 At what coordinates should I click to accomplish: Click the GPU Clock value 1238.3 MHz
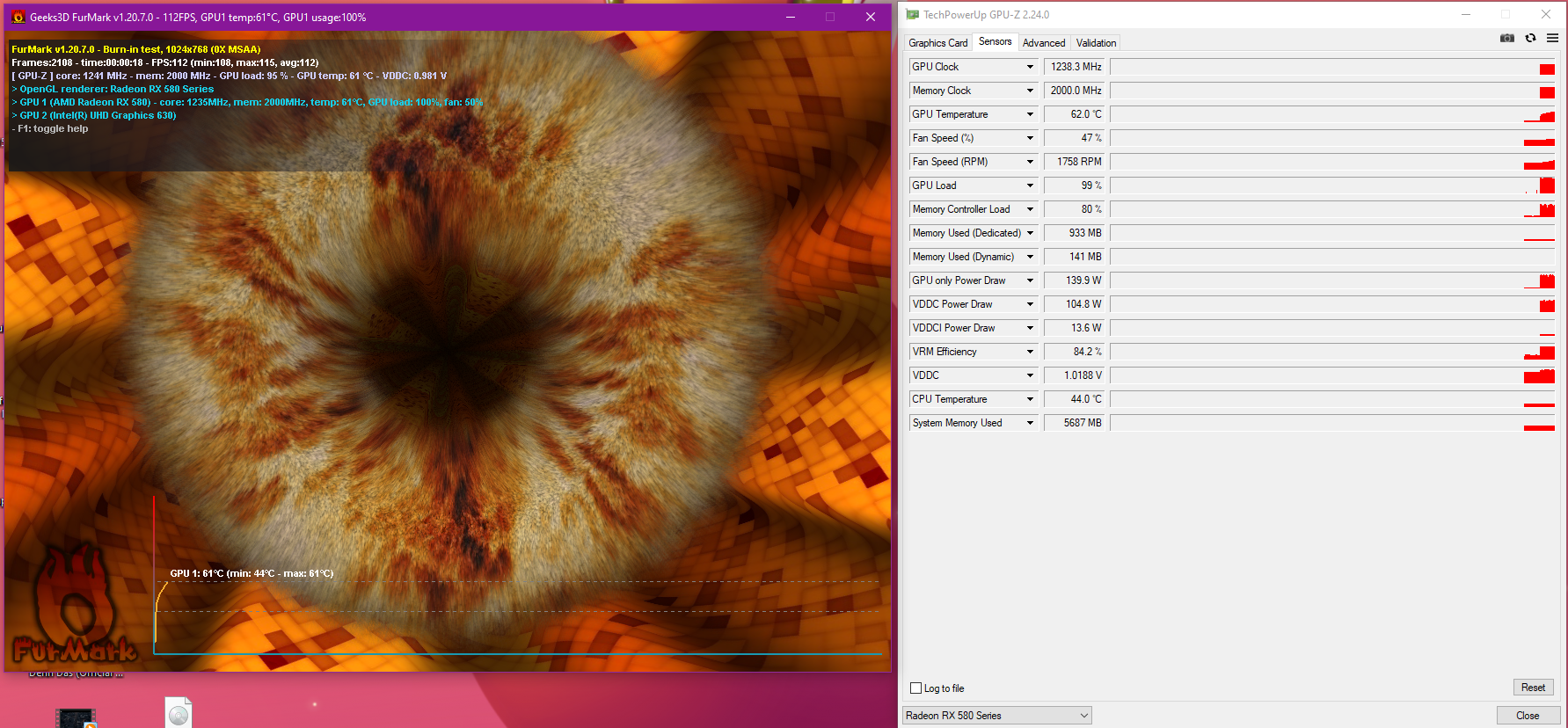click(1076, 67)
